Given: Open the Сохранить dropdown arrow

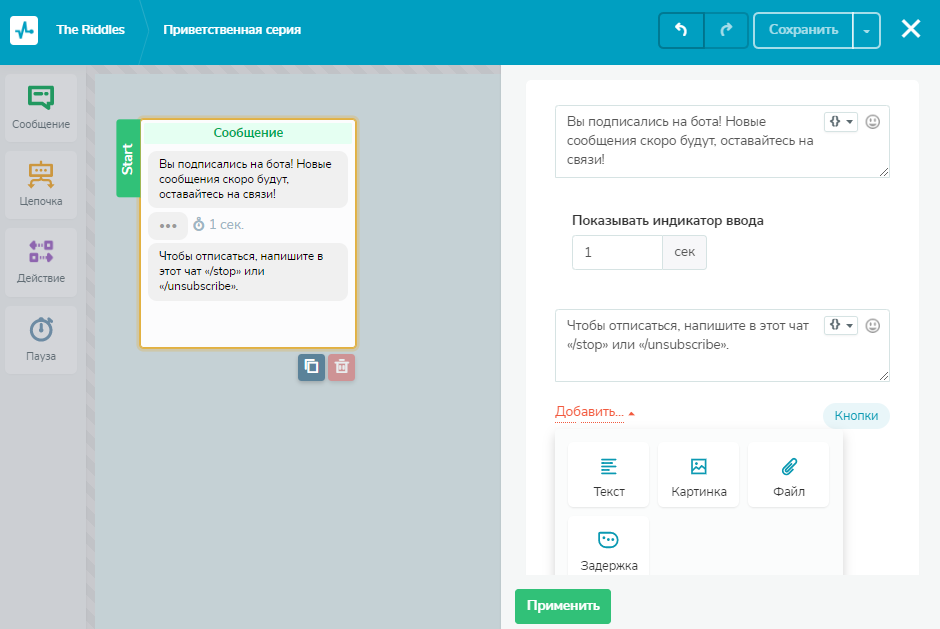Looking at the screenshot, I should [x=866, y=30].
